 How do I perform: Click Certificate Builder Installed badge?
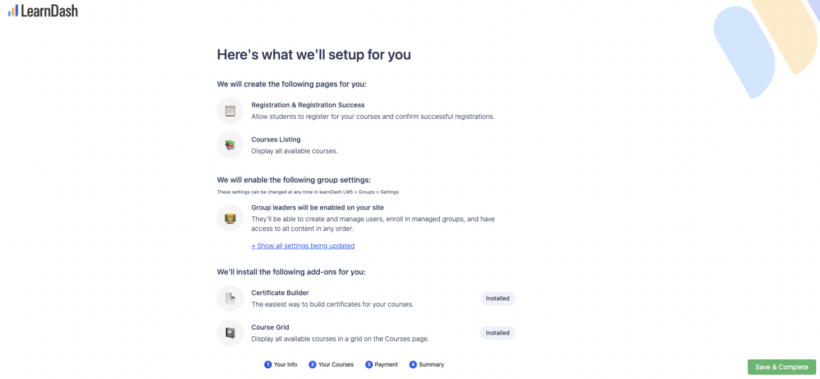point(497,298)
